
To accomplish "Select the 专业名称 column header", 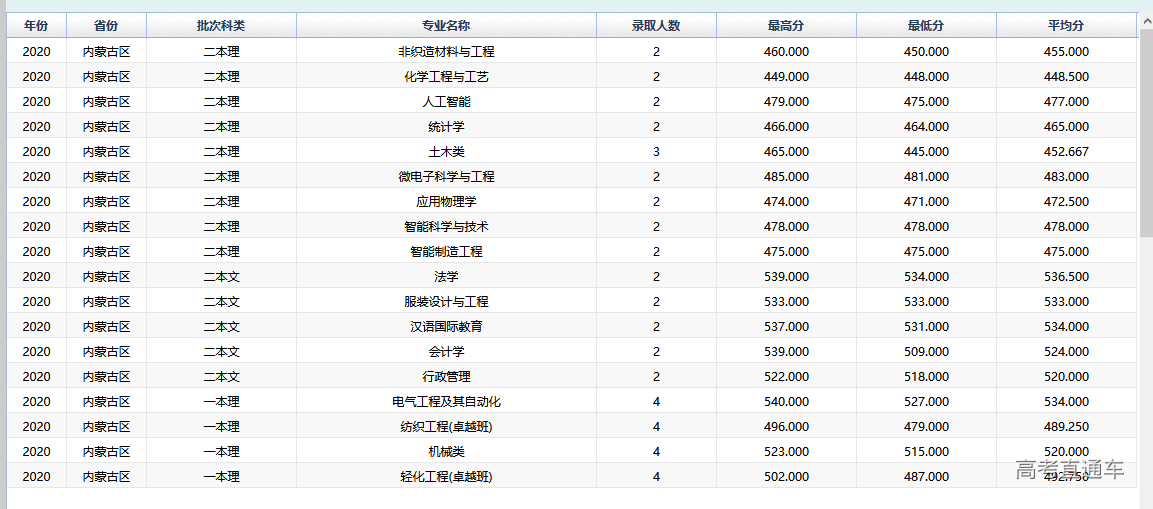I will [x=446, y=26].
